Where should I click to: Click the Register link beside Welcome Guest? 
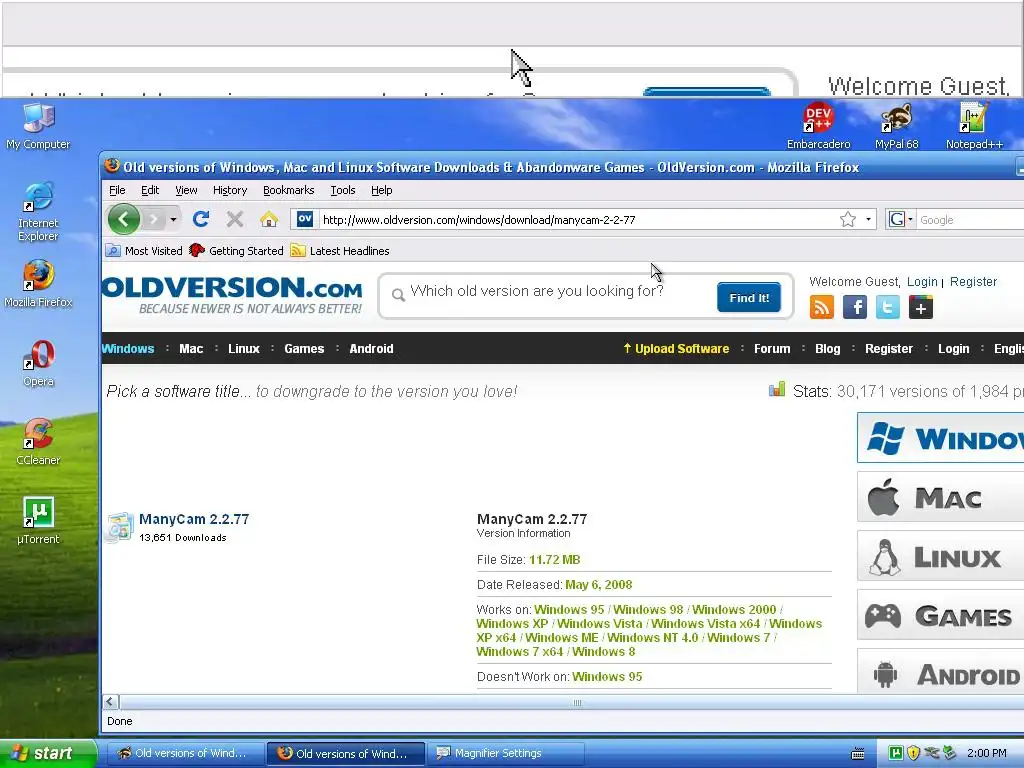973,281
